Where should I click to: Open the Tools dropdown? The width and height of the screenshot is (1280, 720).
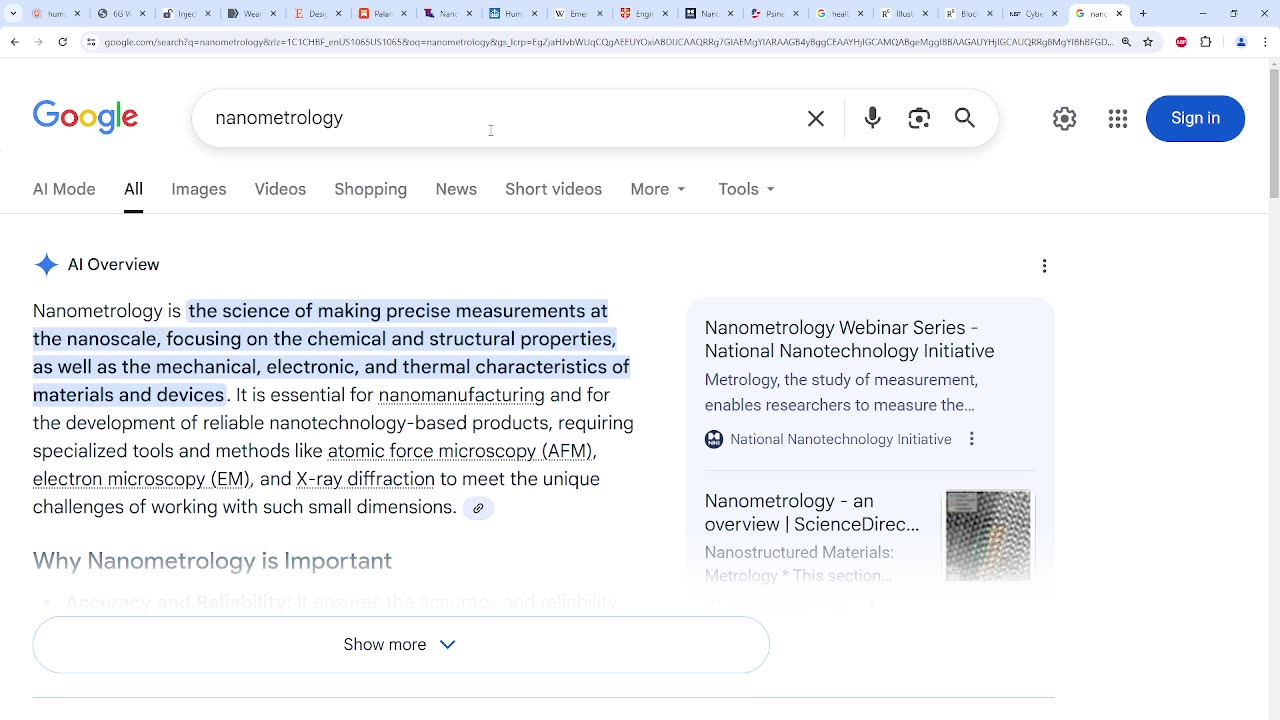coord(746,189)
